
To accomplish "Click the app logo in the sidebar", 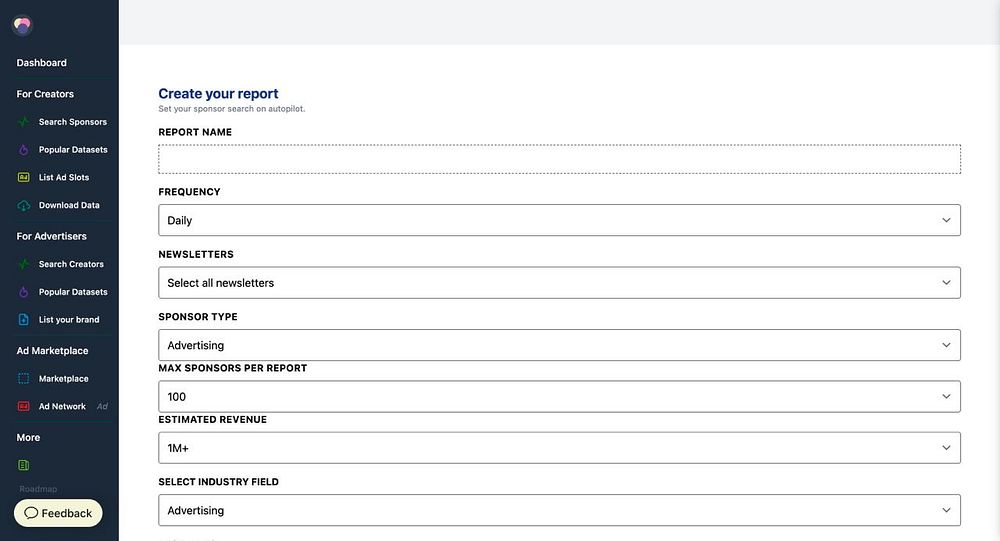I will click(22, 26).
